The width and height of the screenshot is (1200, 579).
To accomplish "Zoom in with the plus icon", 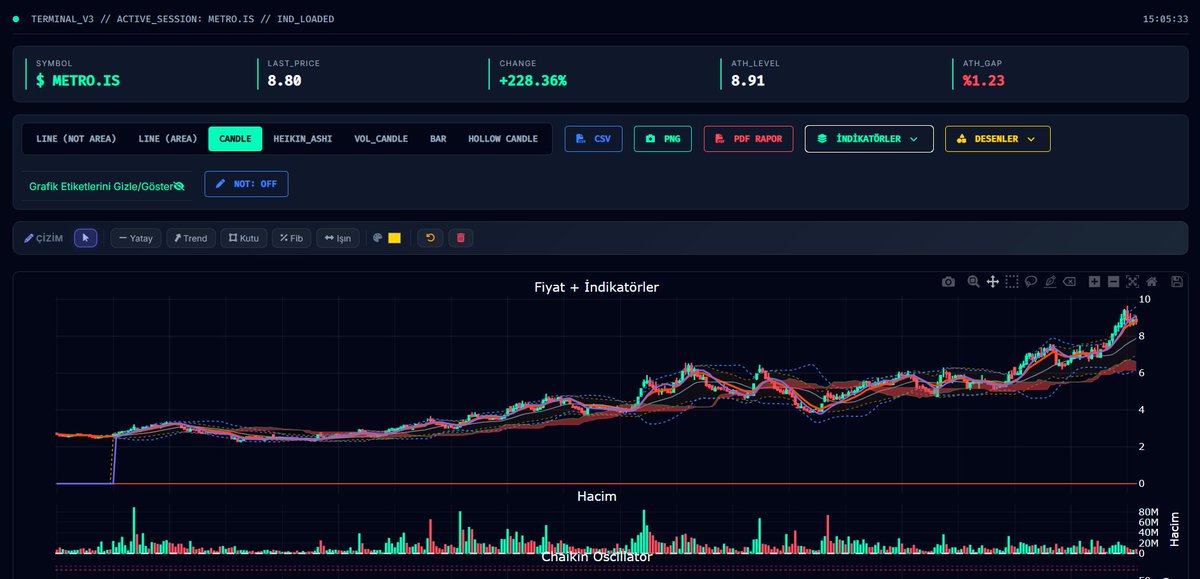I will (x=1095, y=282).
